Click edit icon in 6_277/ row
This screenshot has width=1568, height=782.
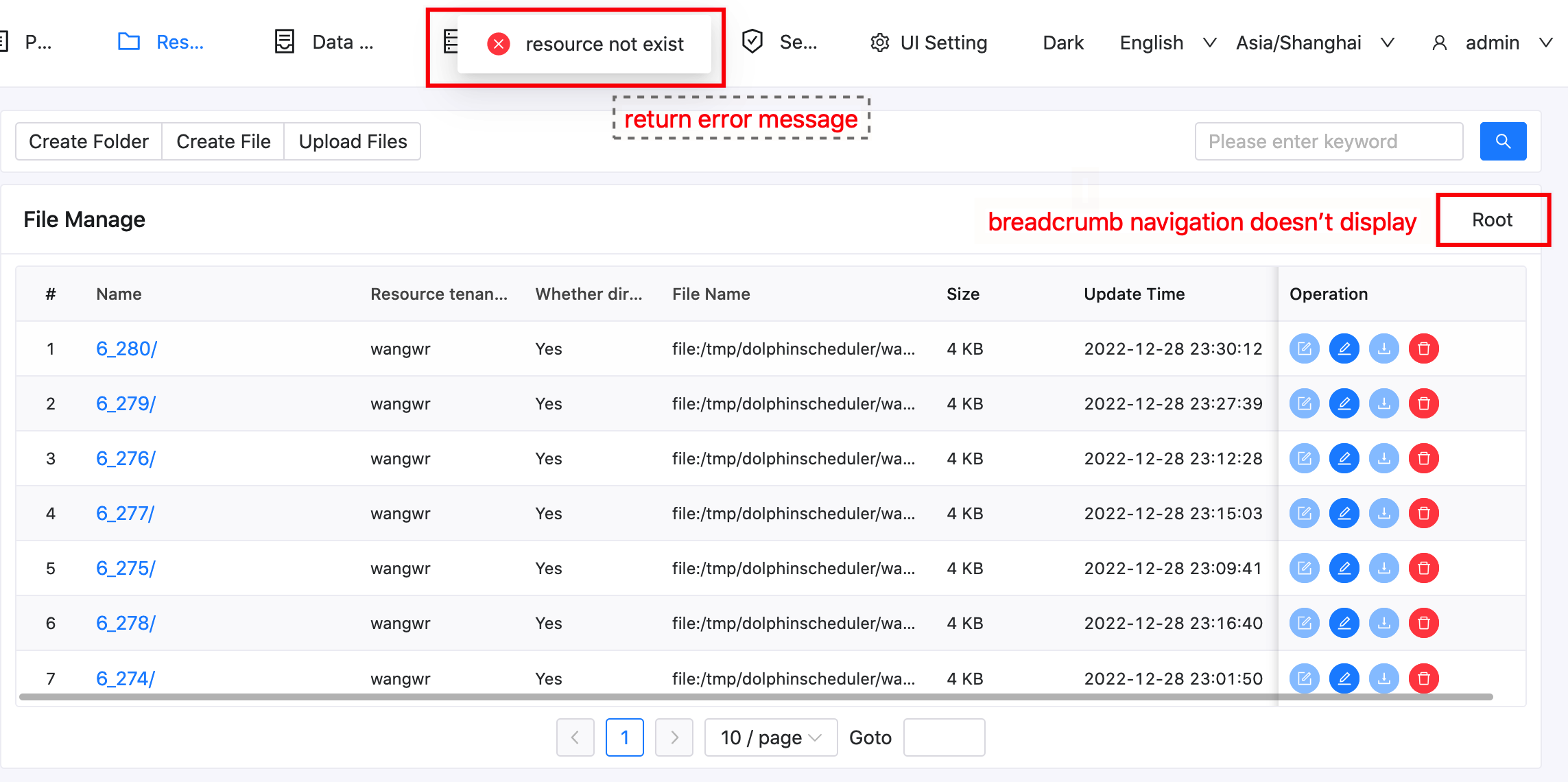1304,513
